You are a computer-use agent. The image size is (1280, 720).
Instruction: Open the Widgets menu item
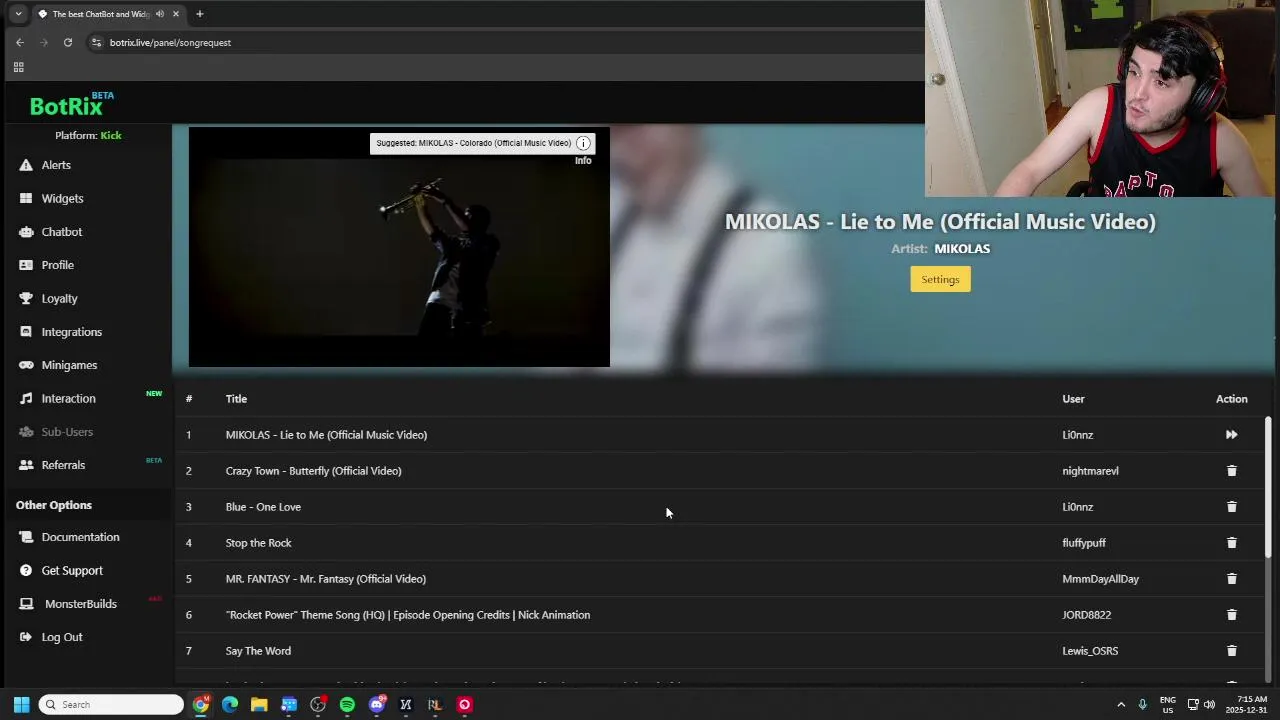(62, 198)
